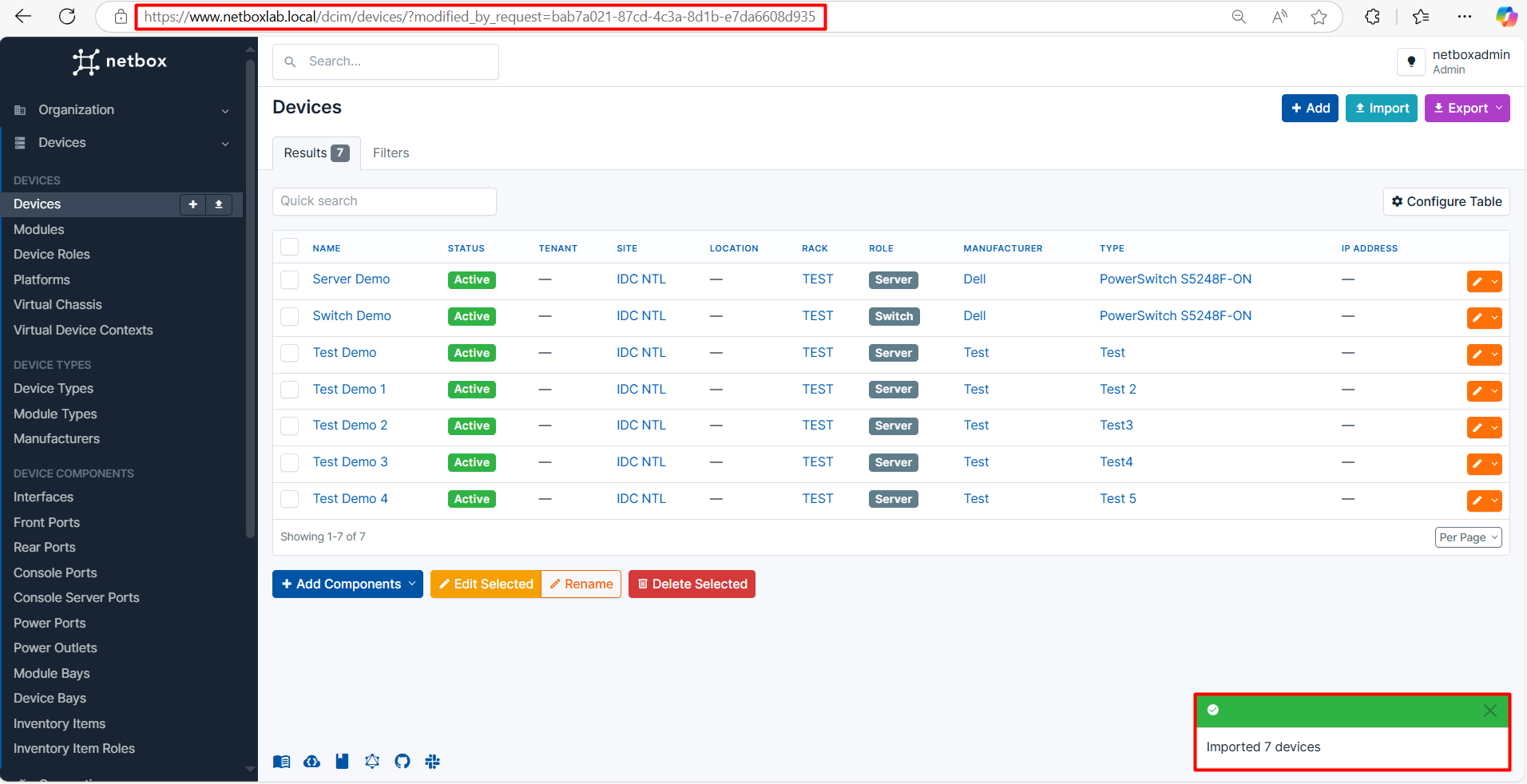
Task: Open the GraphQL icon in footer
Action: point(372,762)
